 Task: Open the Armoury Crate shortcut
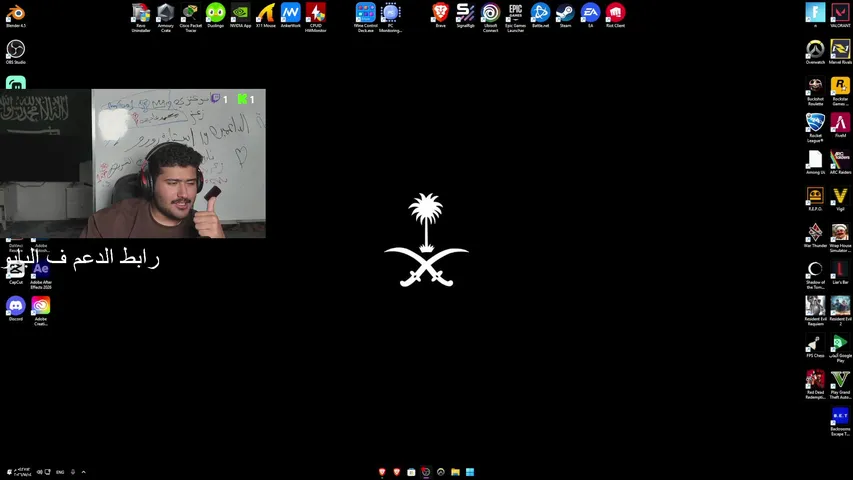pyautogui.click(x=165, y=17)
